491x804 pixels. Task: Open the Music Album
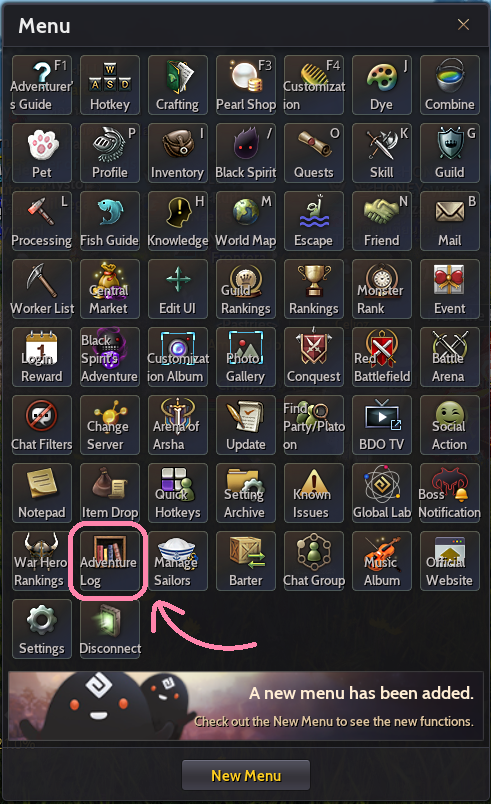click(382, 561)
